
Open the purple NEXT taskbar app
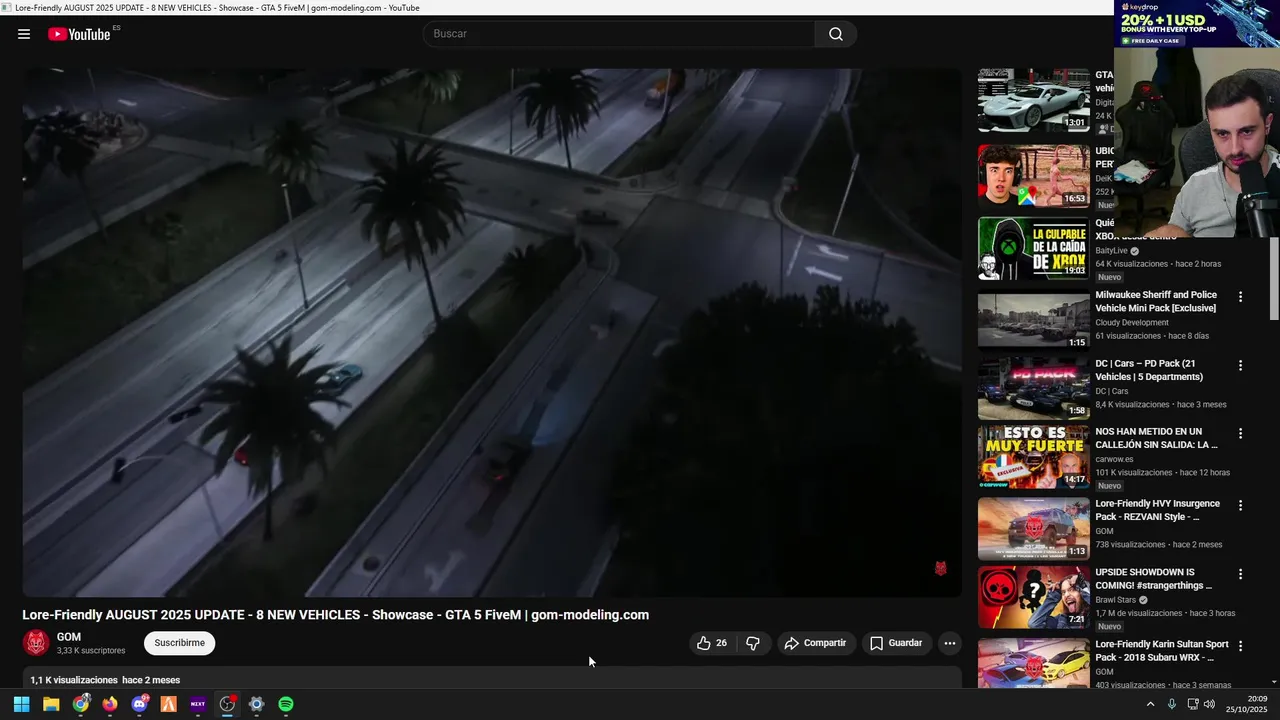click(198, 704)
